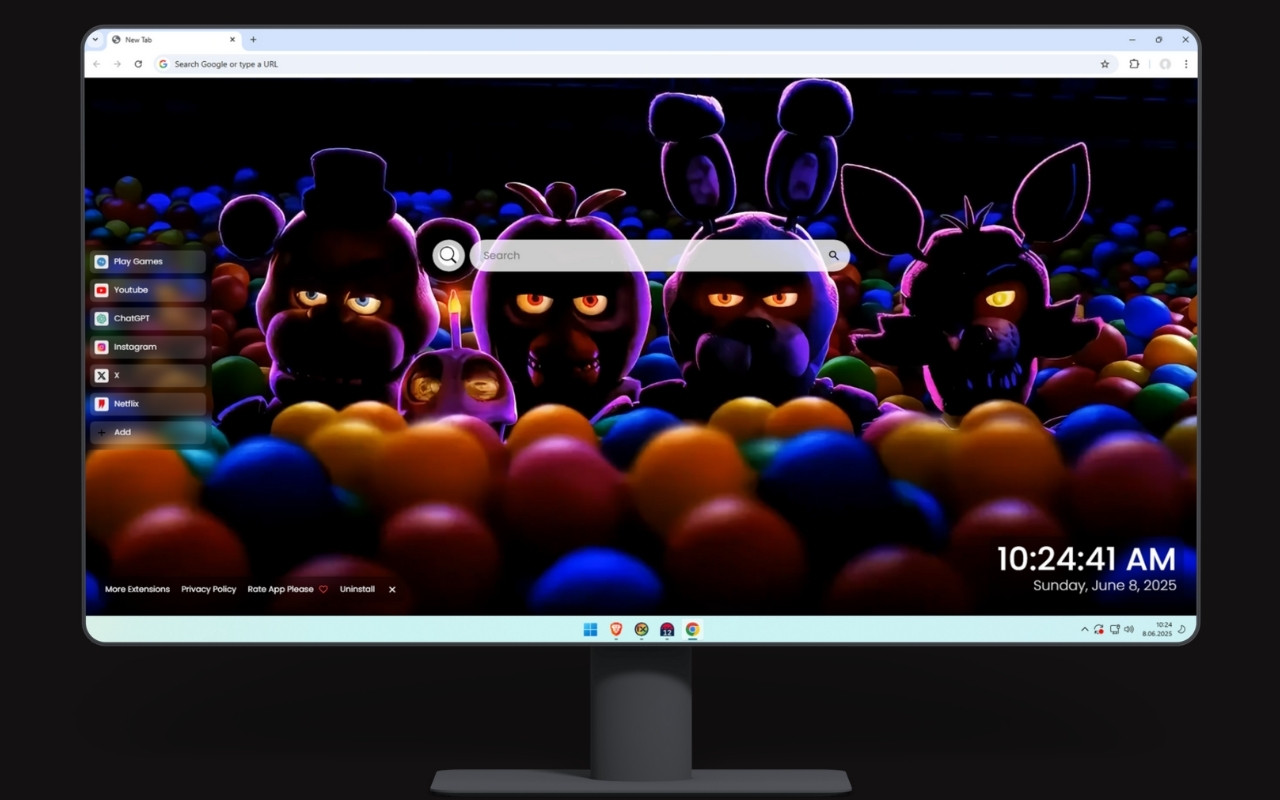
Task: Open the tray icon with the red dot
Action: [1099, 629]
